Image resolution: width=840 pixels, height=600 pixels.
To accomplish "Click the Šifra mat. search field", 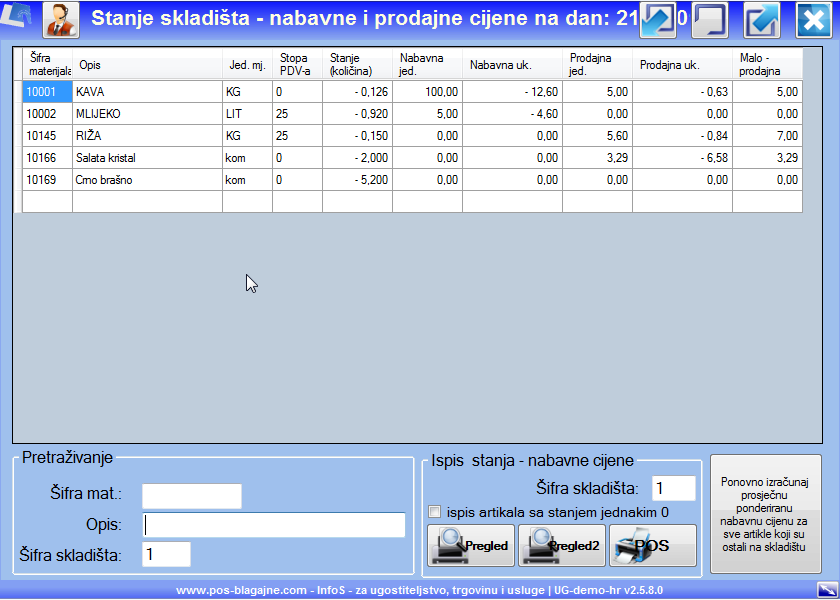I will [192, 496].
